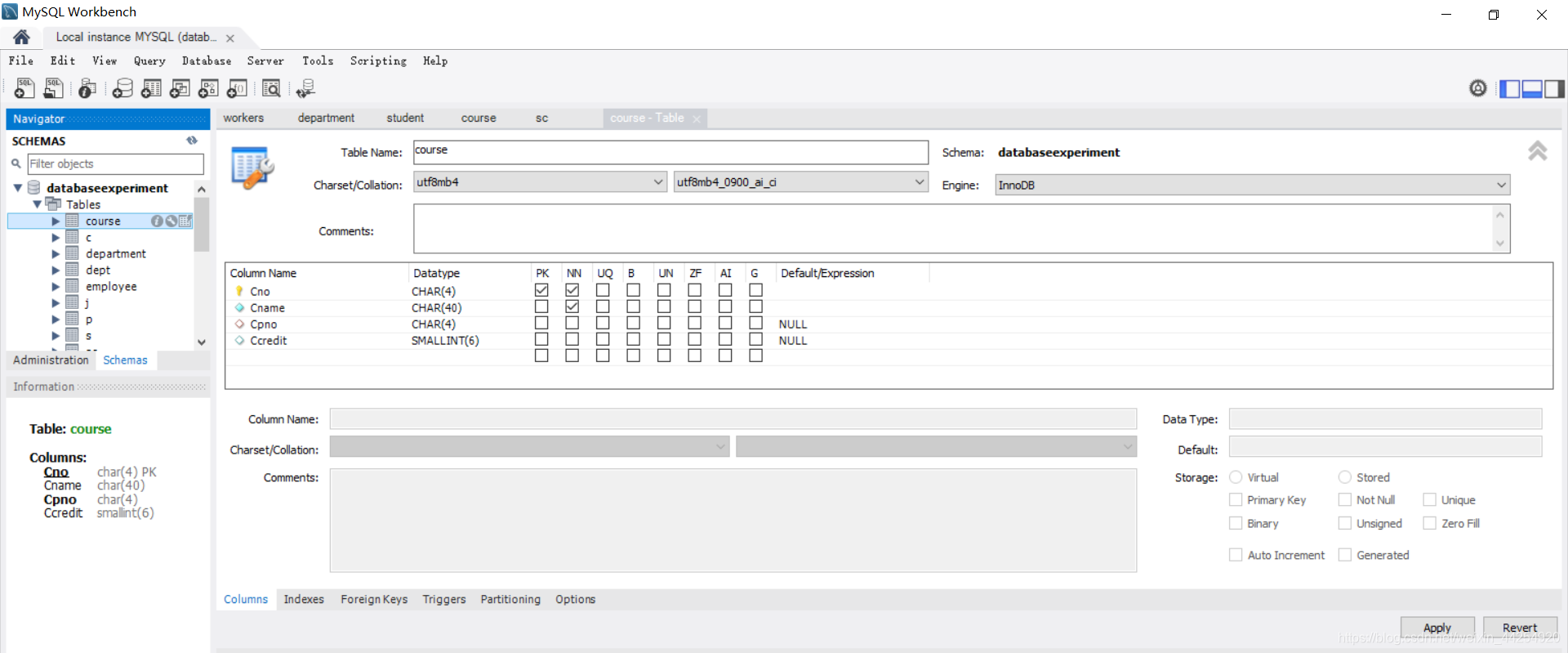Screen dimensions: 1568x653
Task: Click the info icon on course row
Action: click(x=157, y=221)
